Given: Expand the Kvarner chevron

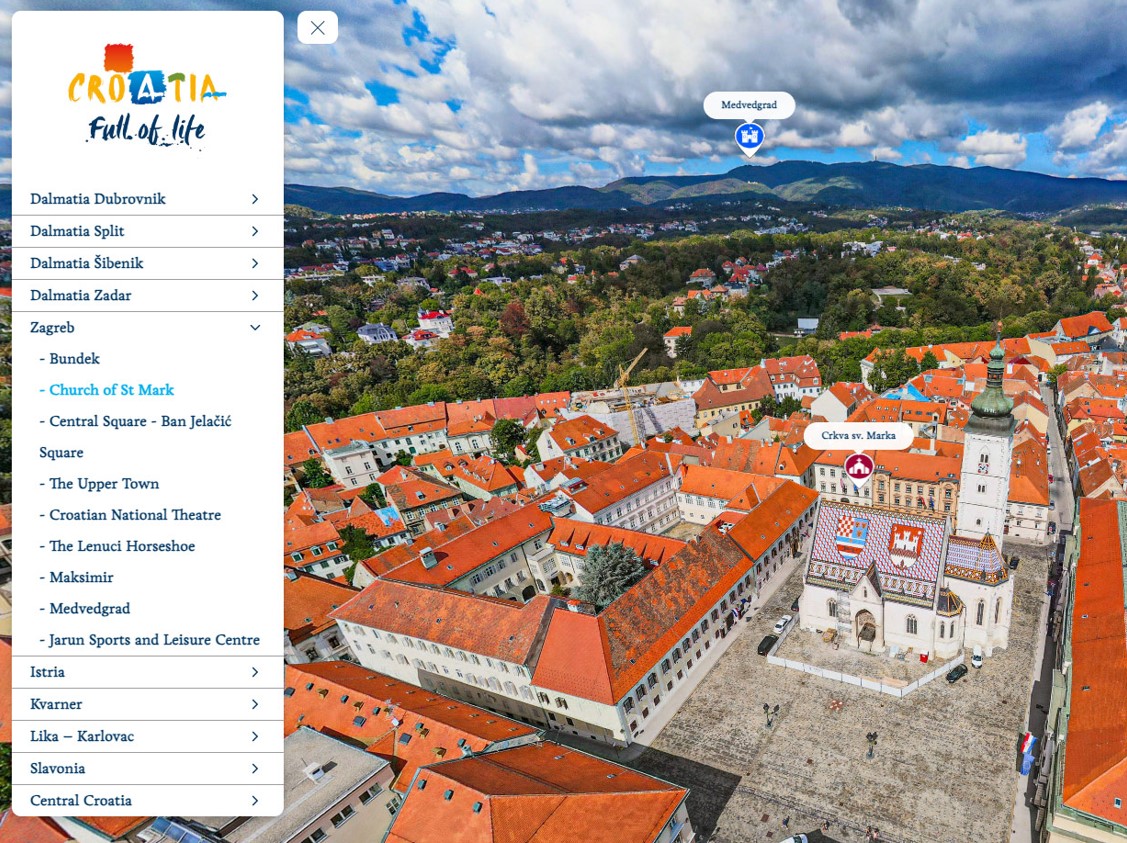Looking at the screenshot, I should click(x=254, y=704).
